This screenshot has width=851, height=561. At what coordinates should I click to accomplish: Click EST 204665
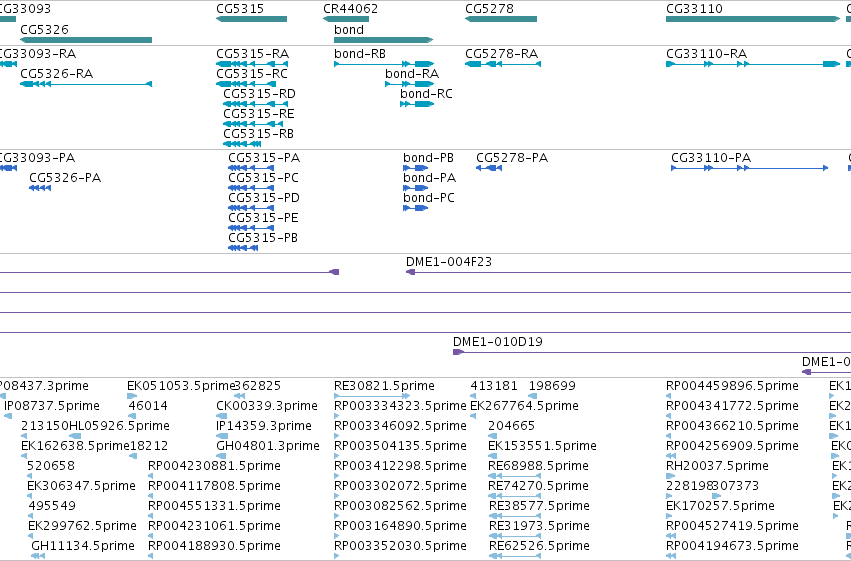click(x=511, y=426)
